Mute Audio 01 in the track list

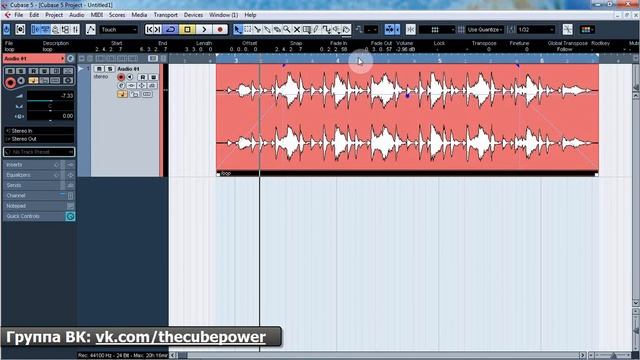pos(99,69)
